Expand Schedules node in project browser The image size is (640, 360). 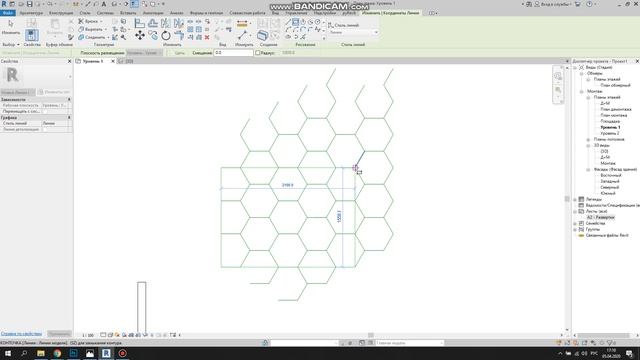click(575, 205)
